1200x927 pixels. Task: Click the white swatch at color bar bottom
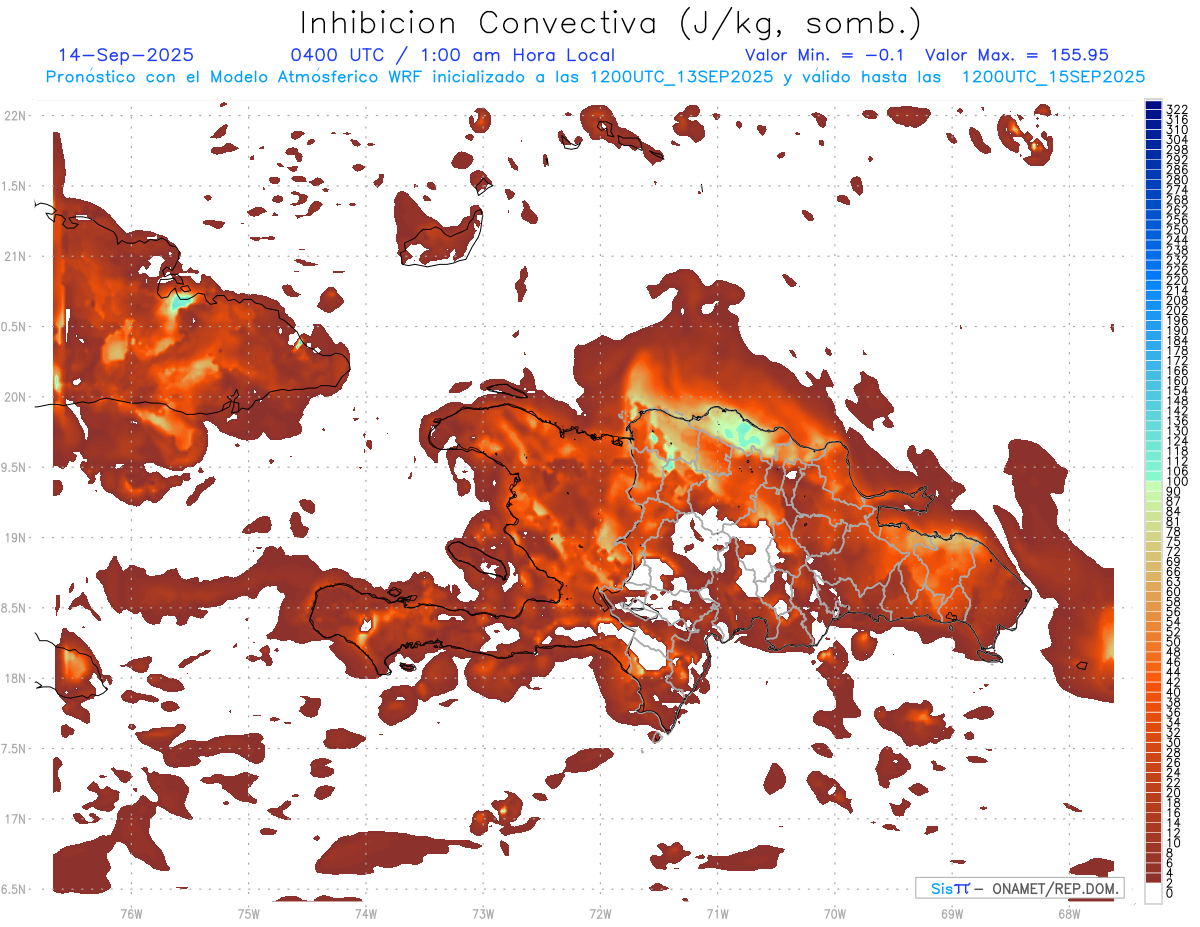click(1154, 892)
